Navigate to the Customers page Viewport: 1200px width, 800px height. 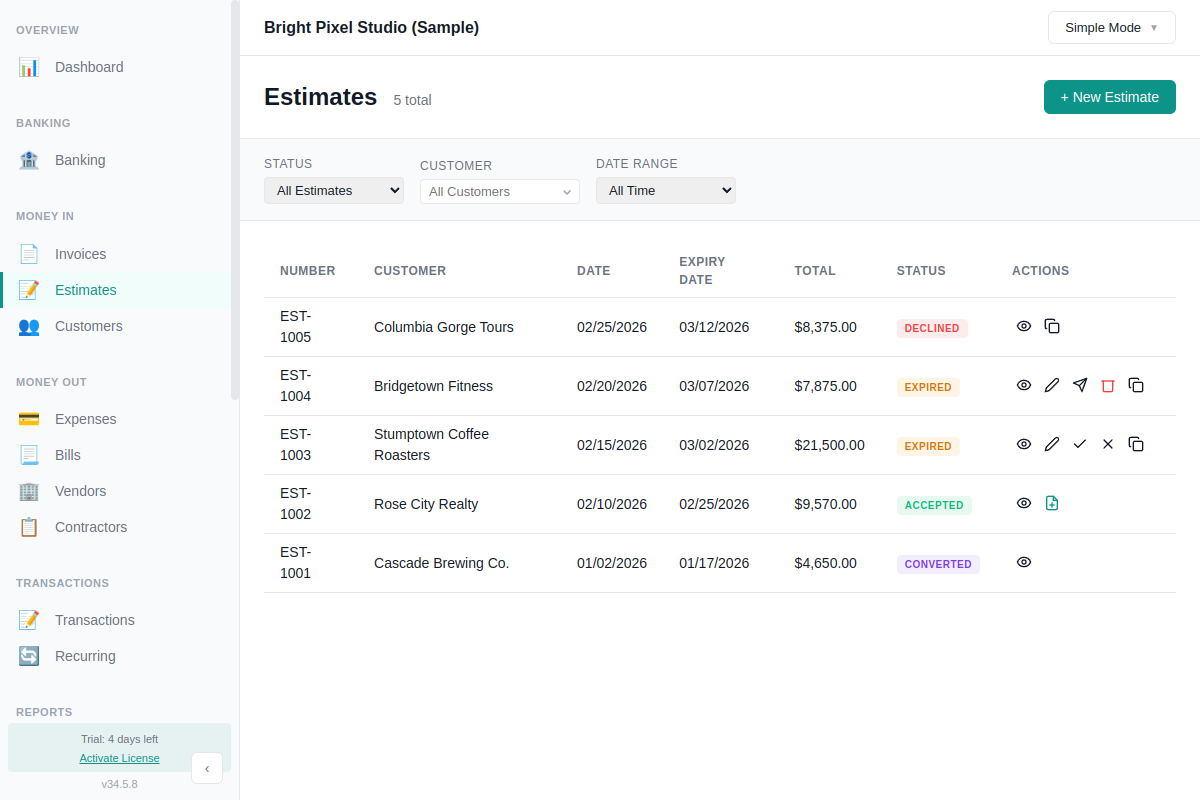[88, 326]
